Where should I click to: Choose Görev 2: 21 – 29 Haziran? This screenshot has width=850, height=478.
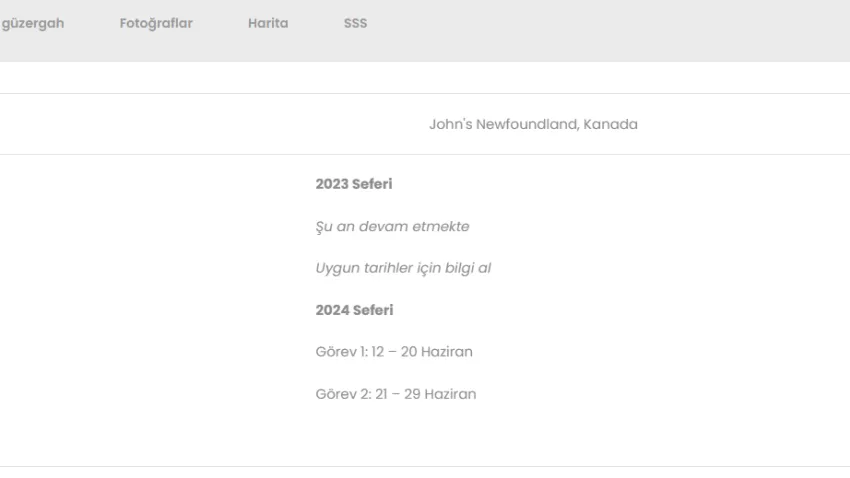[395, 394]
